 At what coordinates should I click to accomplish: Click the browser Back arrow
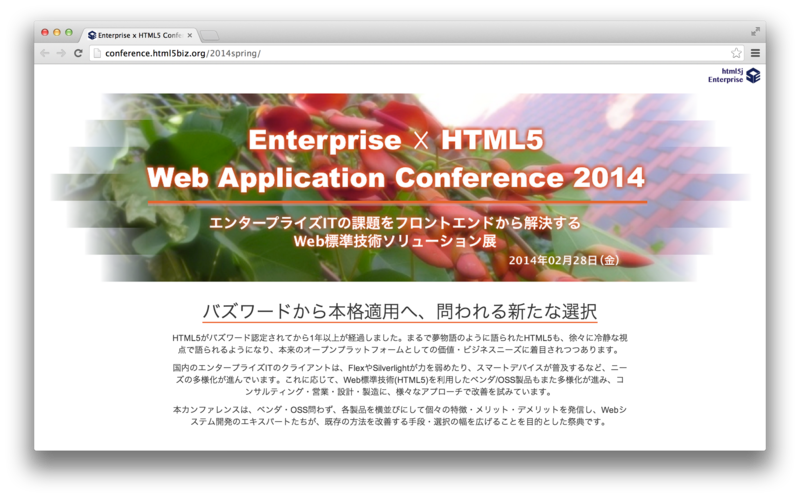(45, 53)
